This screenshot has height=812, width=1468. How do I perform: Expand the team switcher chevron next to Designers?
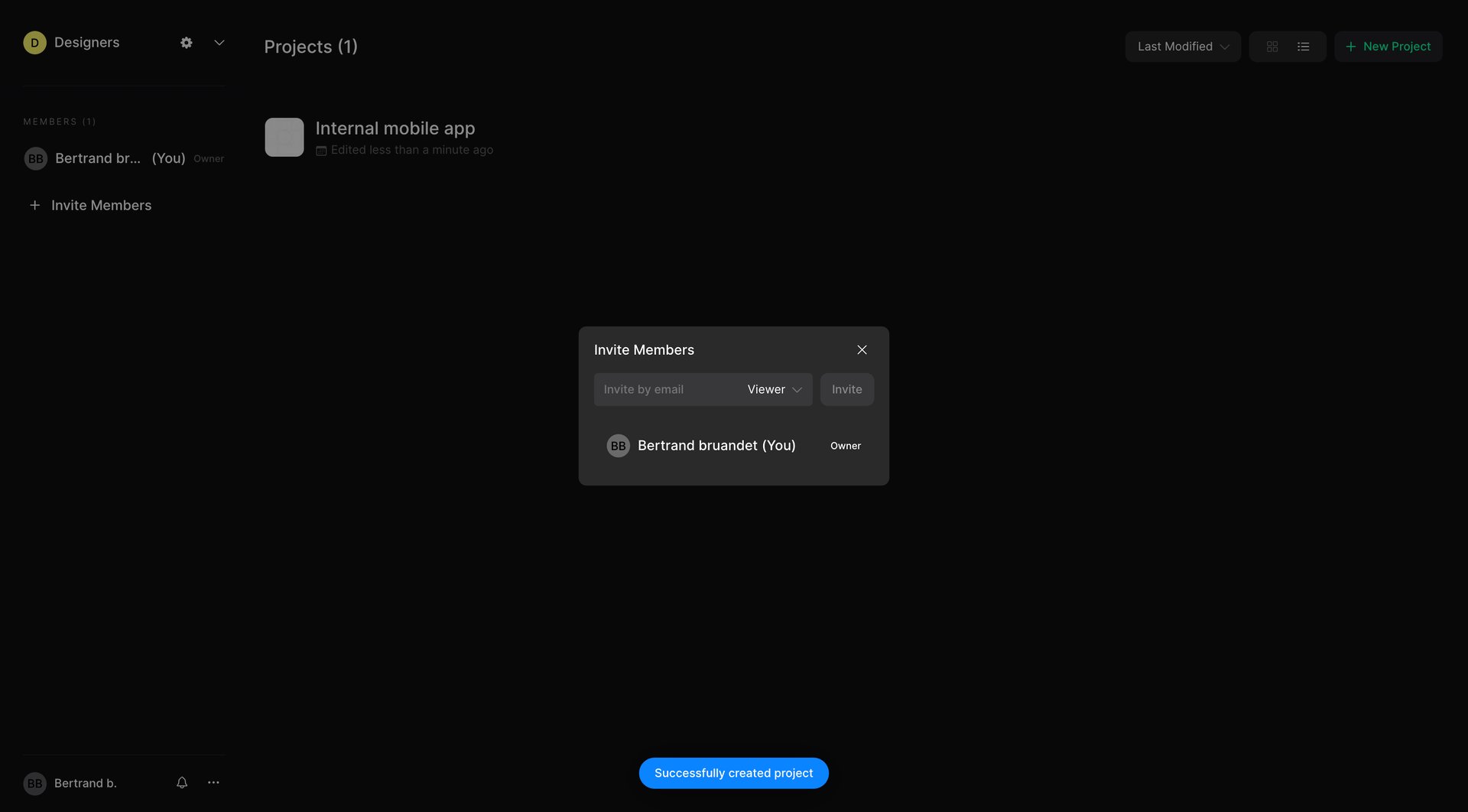pos(219,42)
